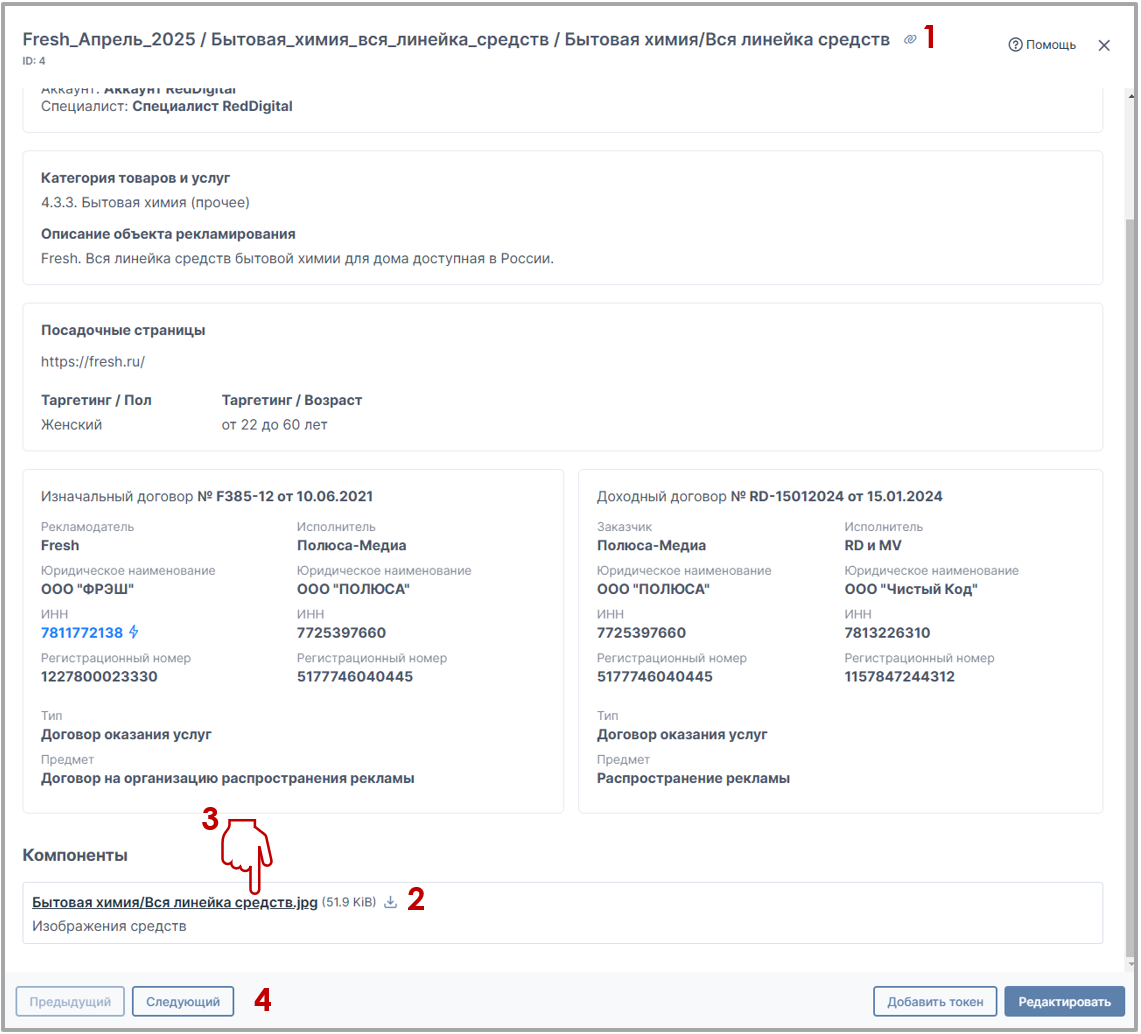This screenshot has height=1034, width=1141.
Task: Click legal name ООО "ФРЭШ"
Action: coord(87,589)
